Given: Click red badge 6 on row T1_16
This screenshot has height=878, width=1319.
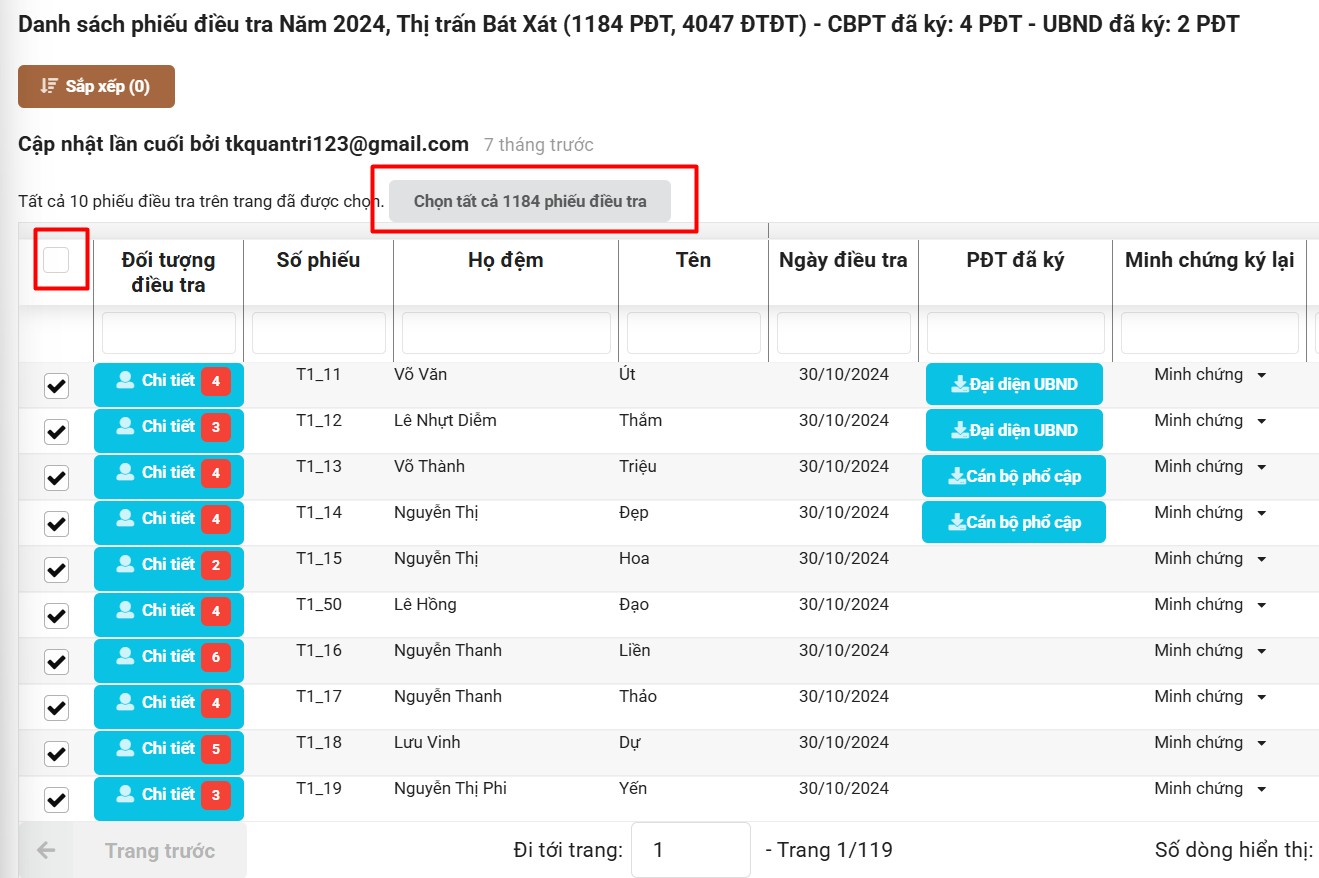Looking at the screenshot, I should (215, 657).
